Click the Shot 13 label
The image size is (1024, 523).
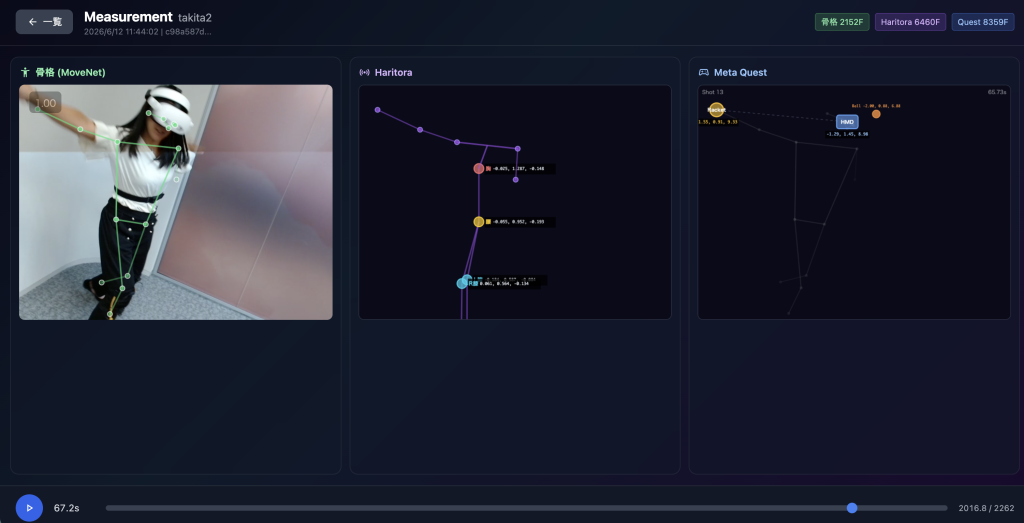pyautogui.click(x=712, y=92)
